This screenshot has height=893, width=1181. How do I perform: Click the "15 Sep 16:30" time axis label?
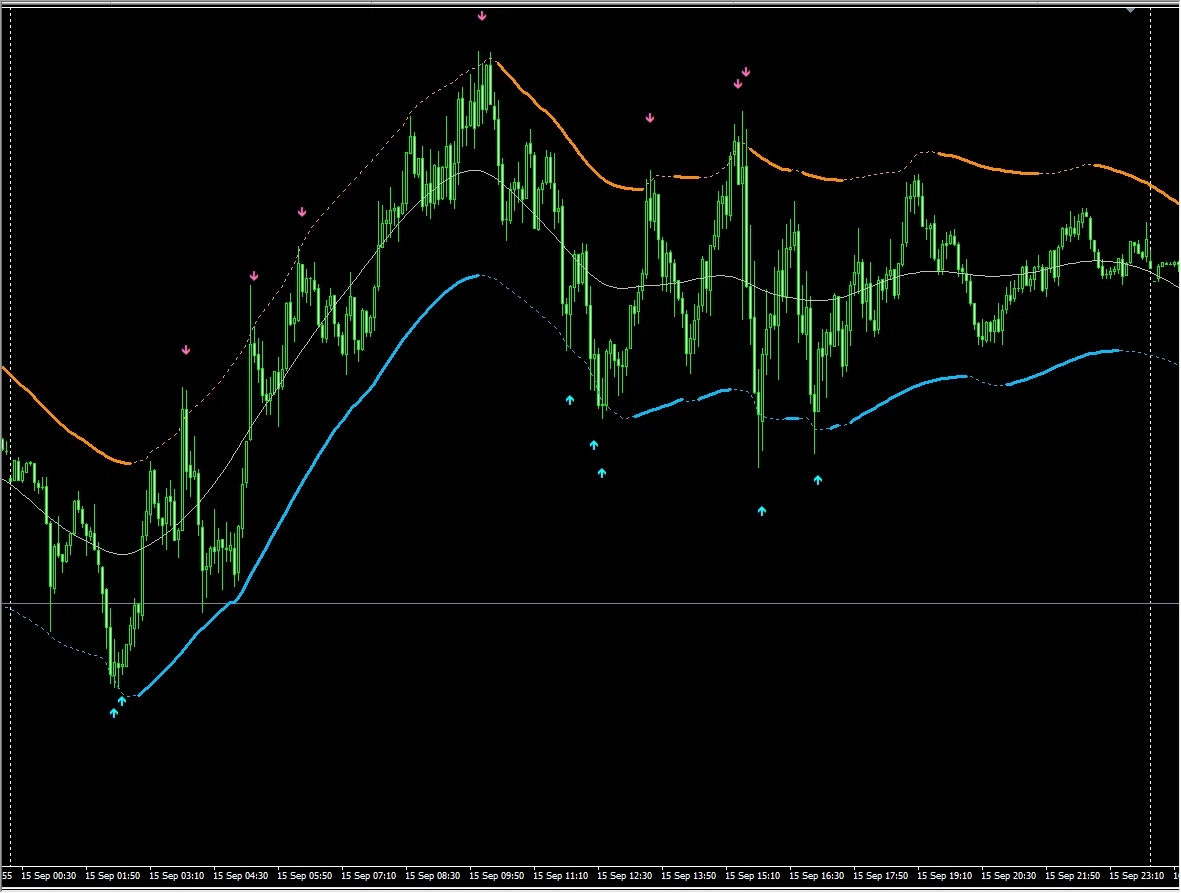(x=819, y=876)
